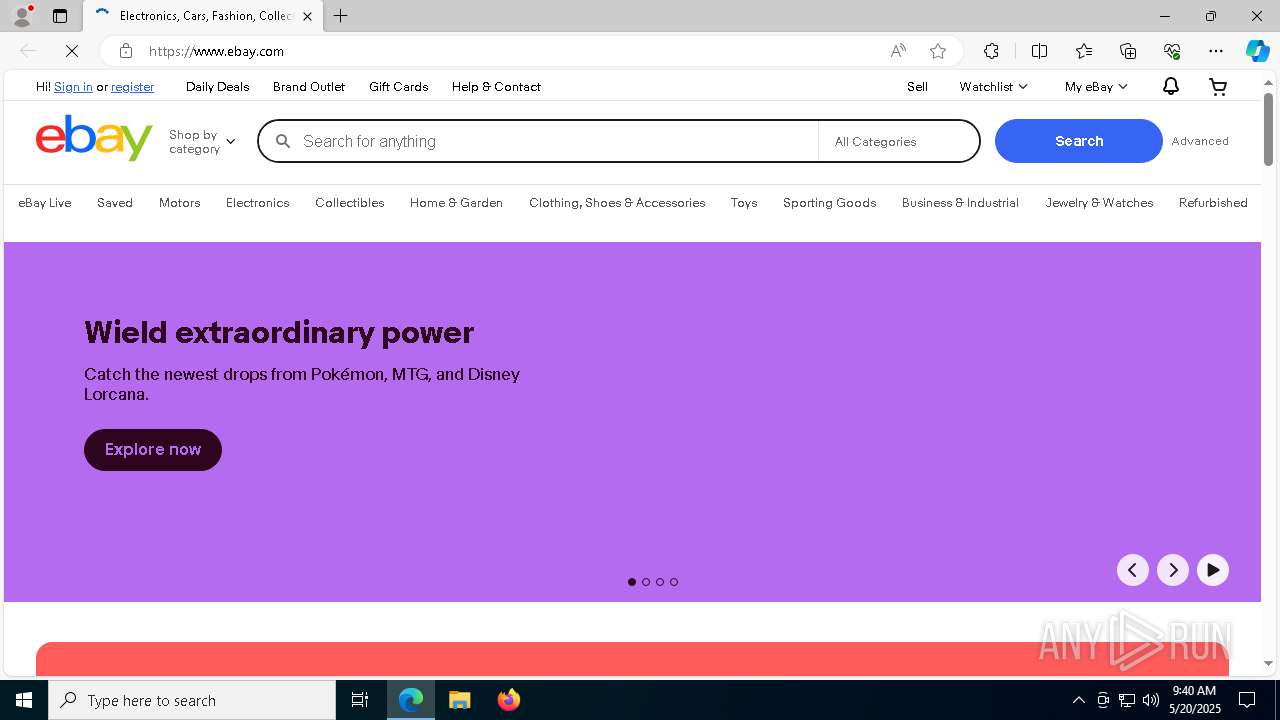Expand the My eBay dropdown
Screen dimensions: 1280x720
[x=1096, y=87]
